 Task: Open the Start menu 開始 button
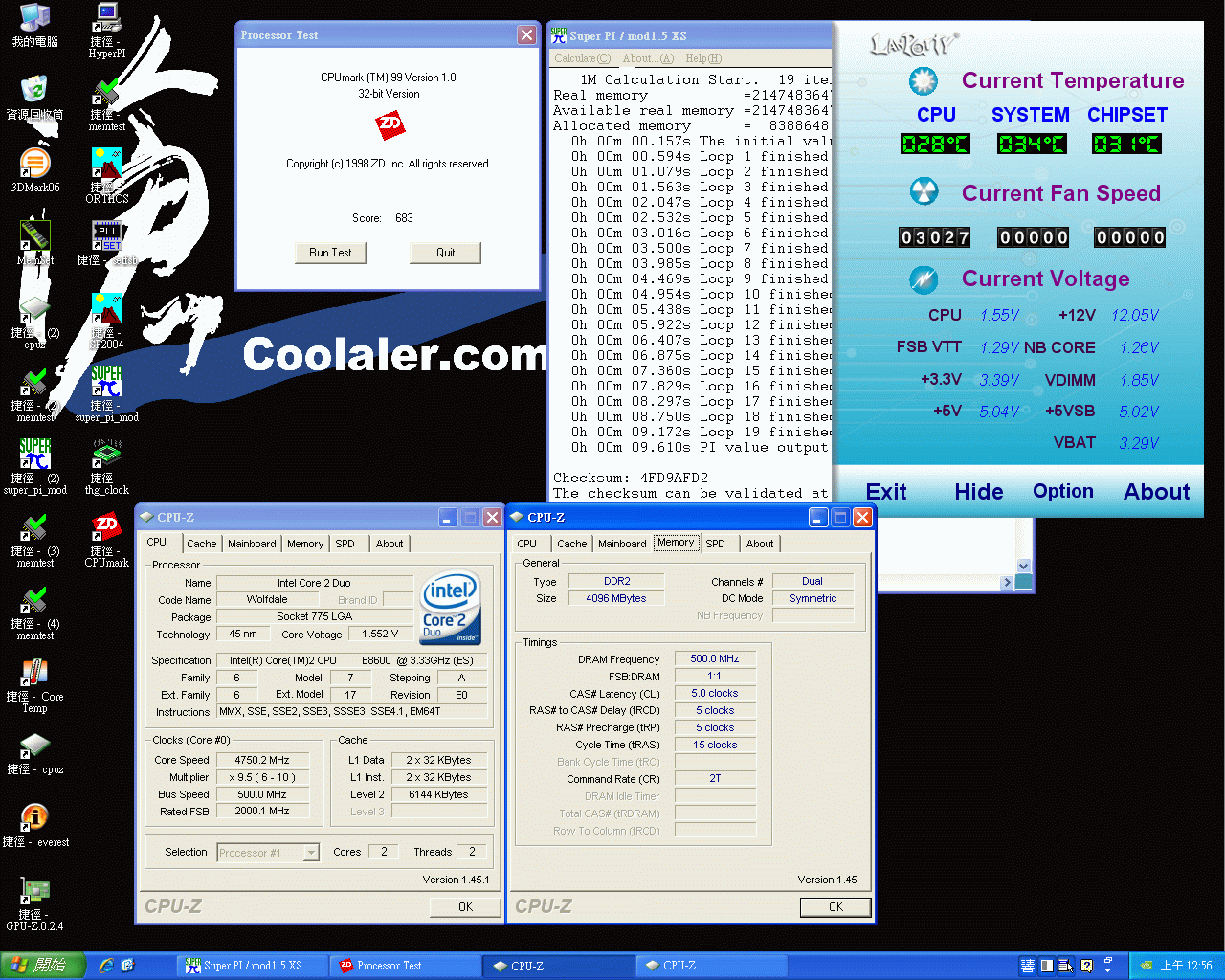[x=43, y=966]
